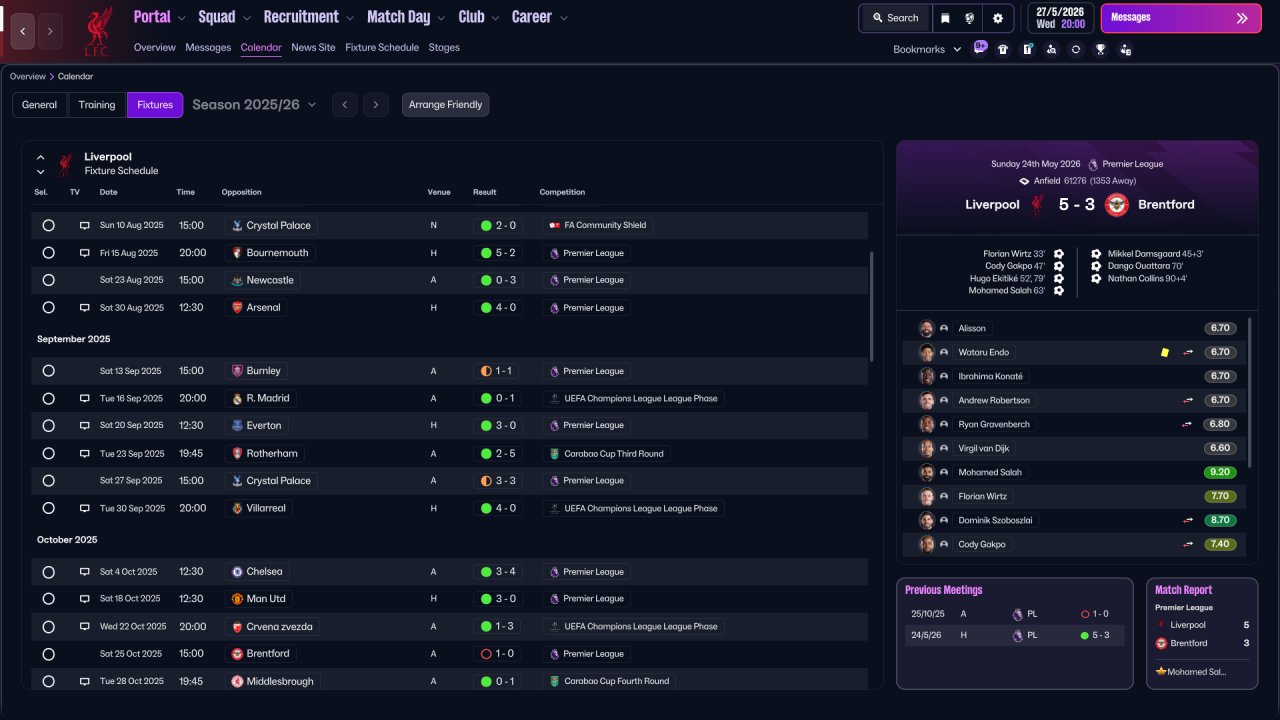The width and height of the screenshot is (1280, 720).
Task: Open the Match Day dropdown menu
Action: (x=407, y=17)
